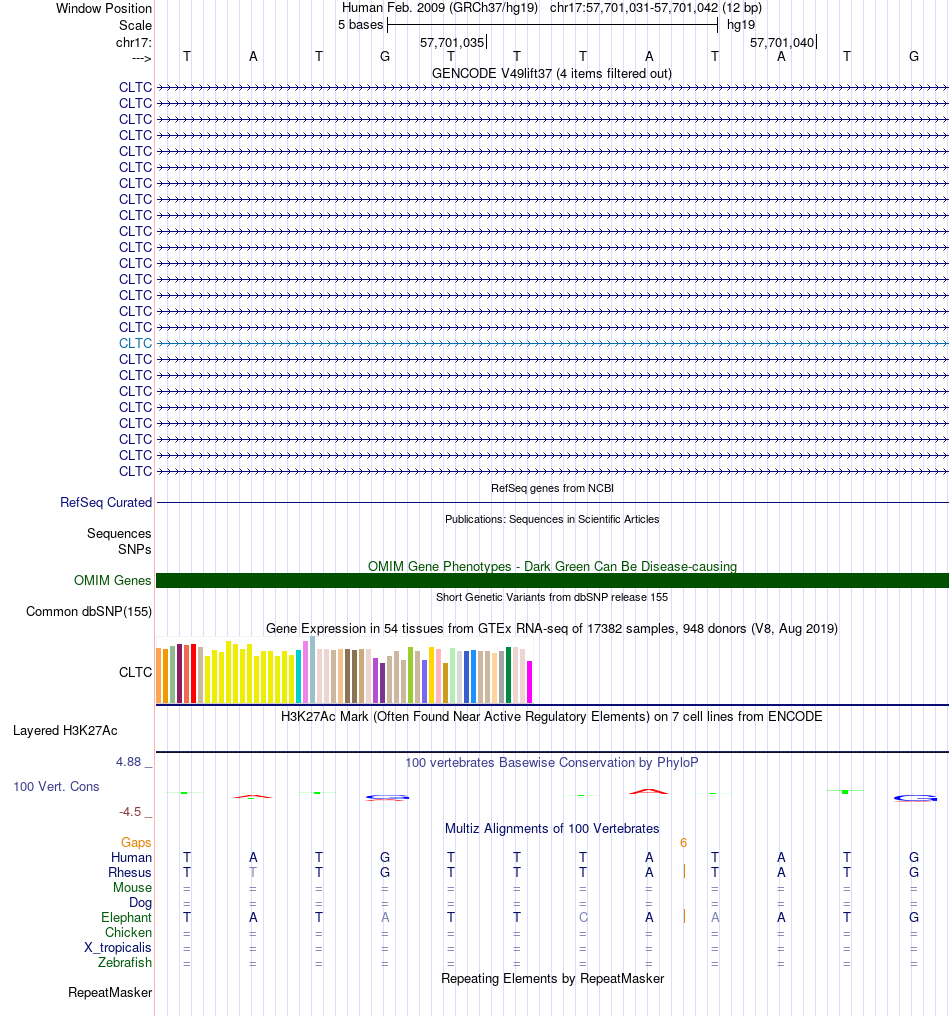The image size is (950, 1016).
Task: Click the '4.88' PhyloP upper scale value
Action: click(128, 762)
